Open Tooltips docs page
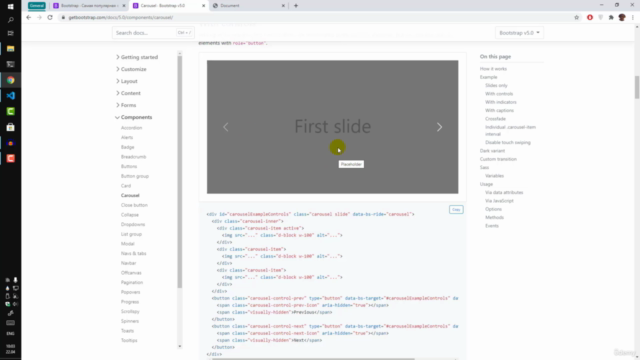Viewport: 640px width, 360px height. pyautogui.click(x=129, y=340)
